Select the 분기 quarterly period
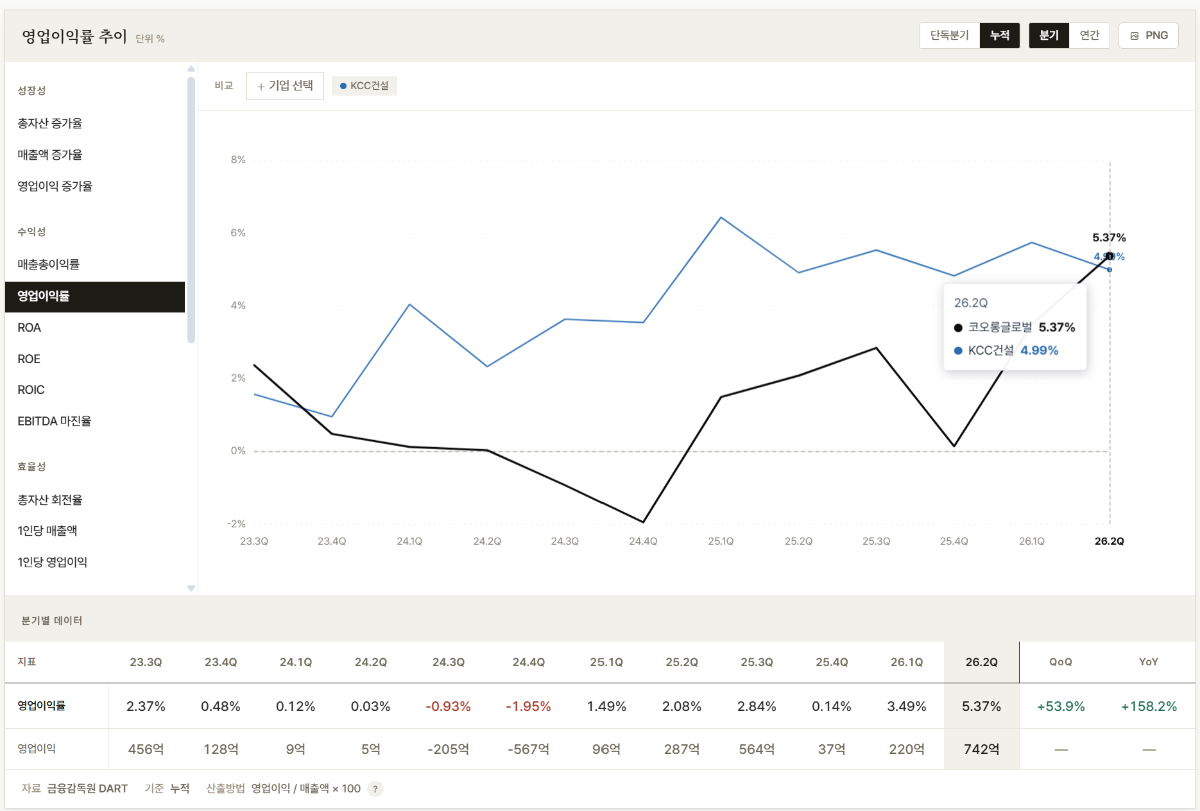Viewport: 1200px width, 811px height. (x=1049, y=35)
